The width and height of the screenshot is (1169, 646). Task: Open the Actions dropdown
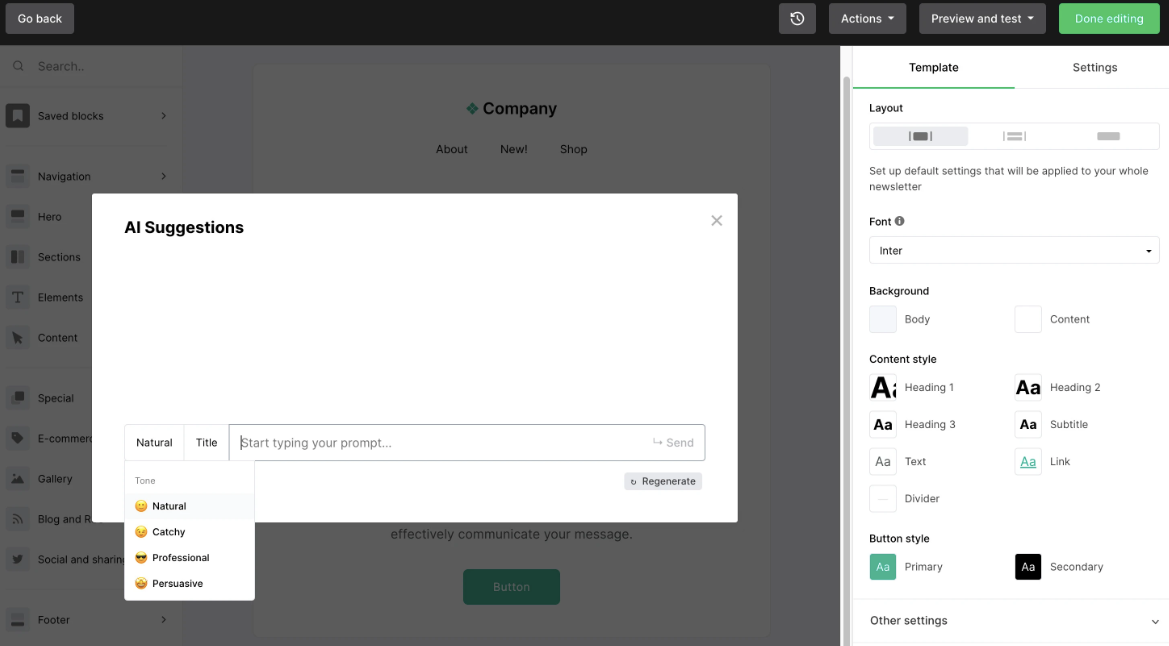(x=867, y=19)
